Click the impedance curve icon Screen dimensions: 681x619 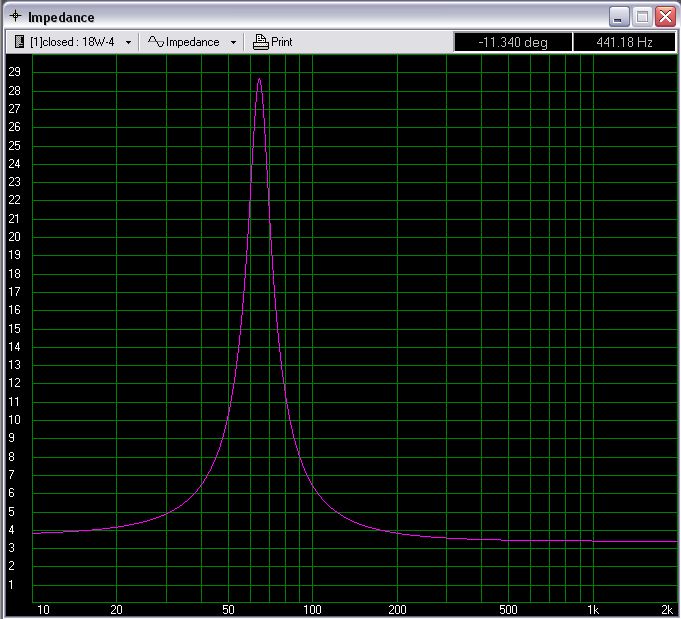tap(155, 42)
